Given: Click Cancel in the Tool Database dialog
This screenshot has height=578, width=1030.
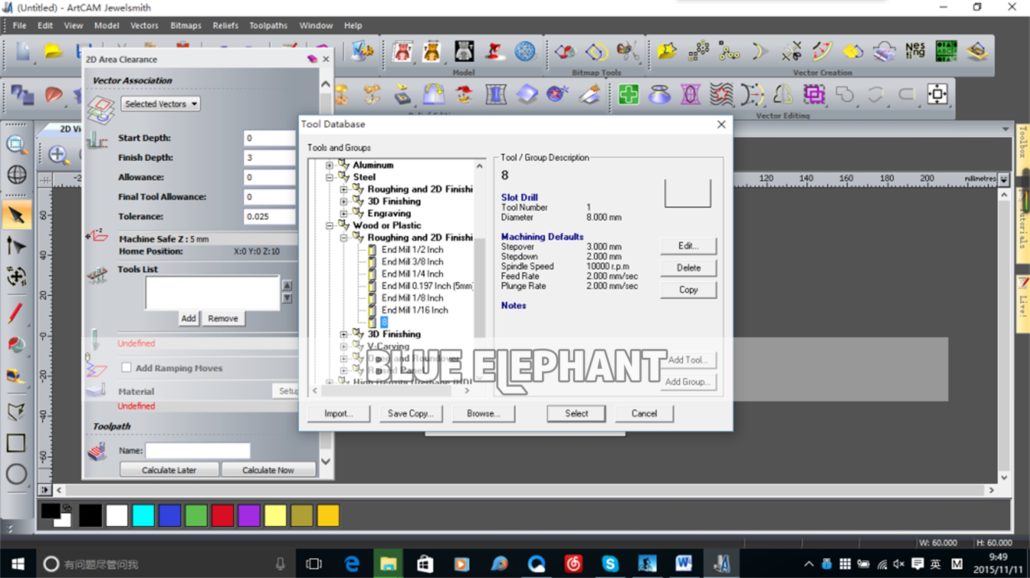Looking at the screenshot, I should point(644,413).
